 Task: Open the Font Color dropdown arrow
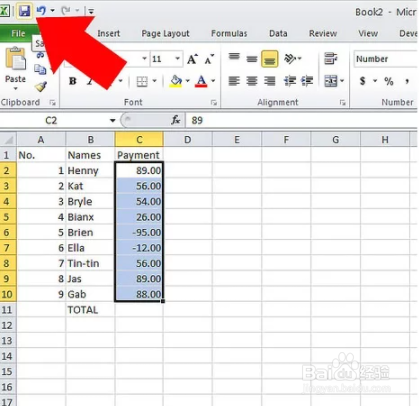(x=213, y=81)
